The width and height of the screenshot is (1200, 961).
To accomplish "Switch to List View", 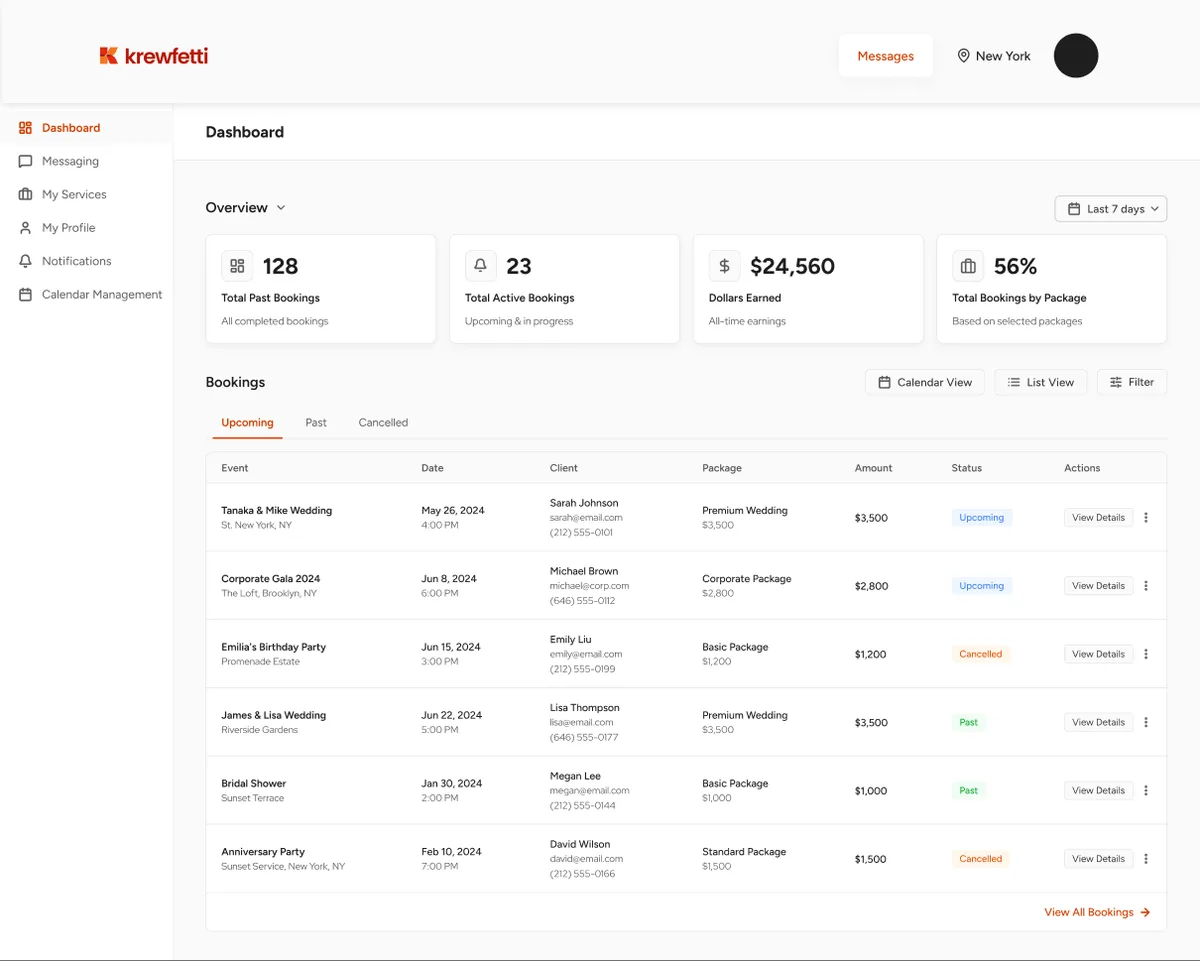I will 1041,382.
